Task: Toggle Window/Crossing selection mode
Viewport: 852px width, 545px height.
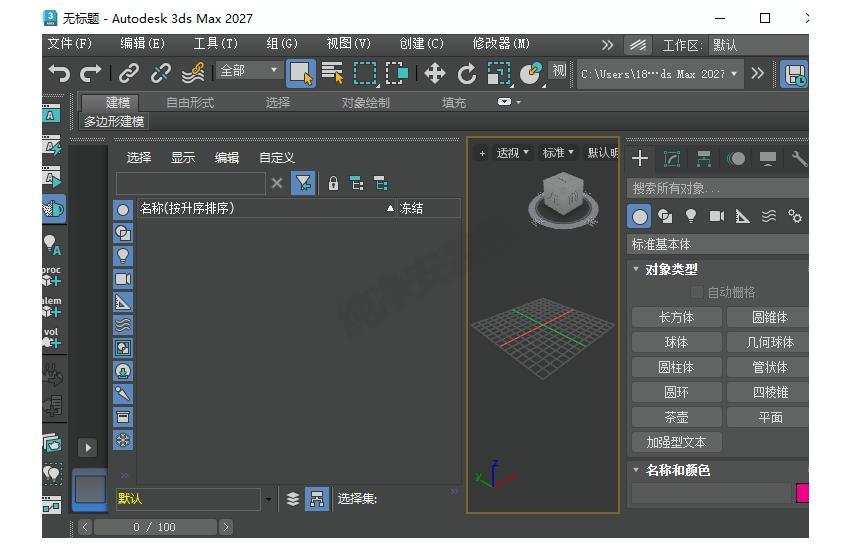Action: [x=397, y=73]
